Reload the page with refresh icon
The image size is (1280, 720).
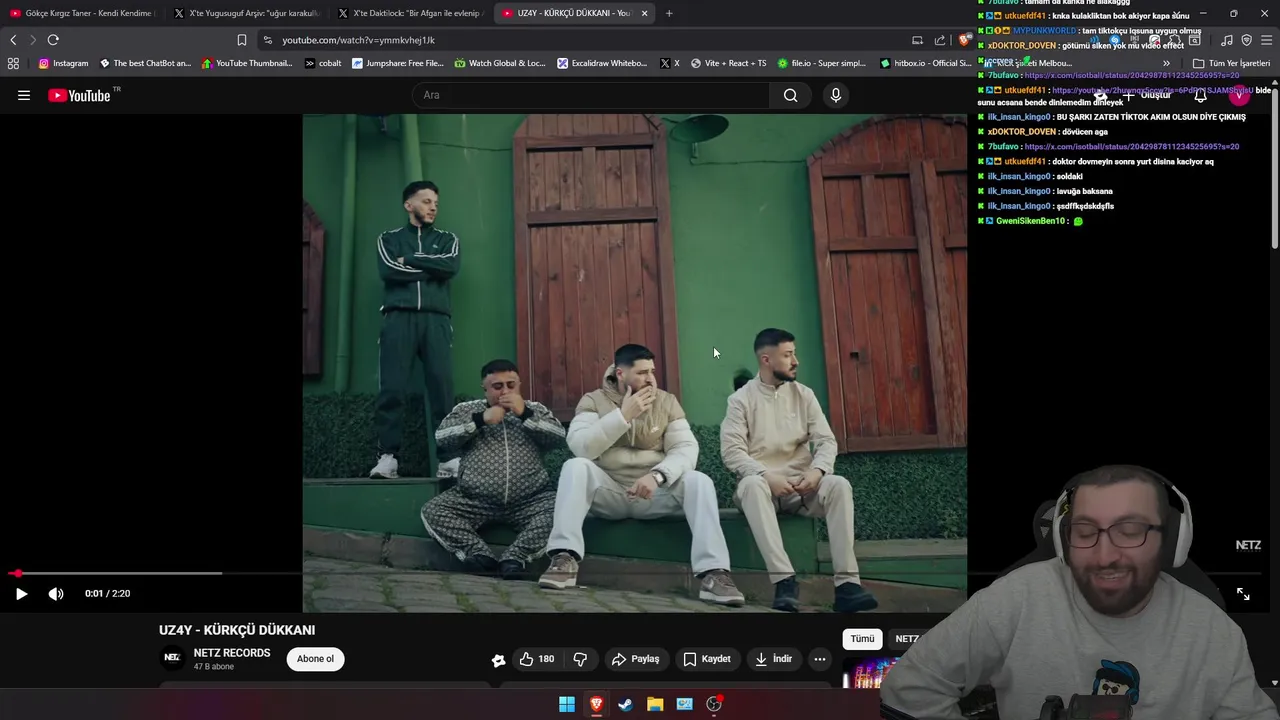[x=53, y=40]
